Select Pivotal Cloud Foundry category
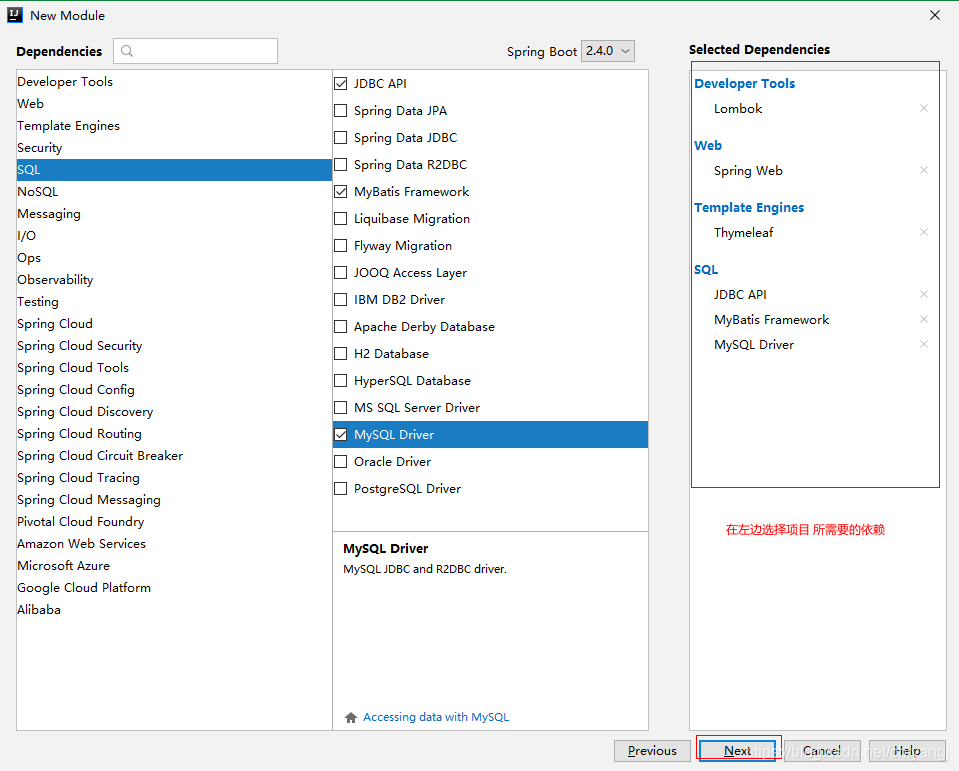The image size is (959, 771). click(x=174, y=522)
